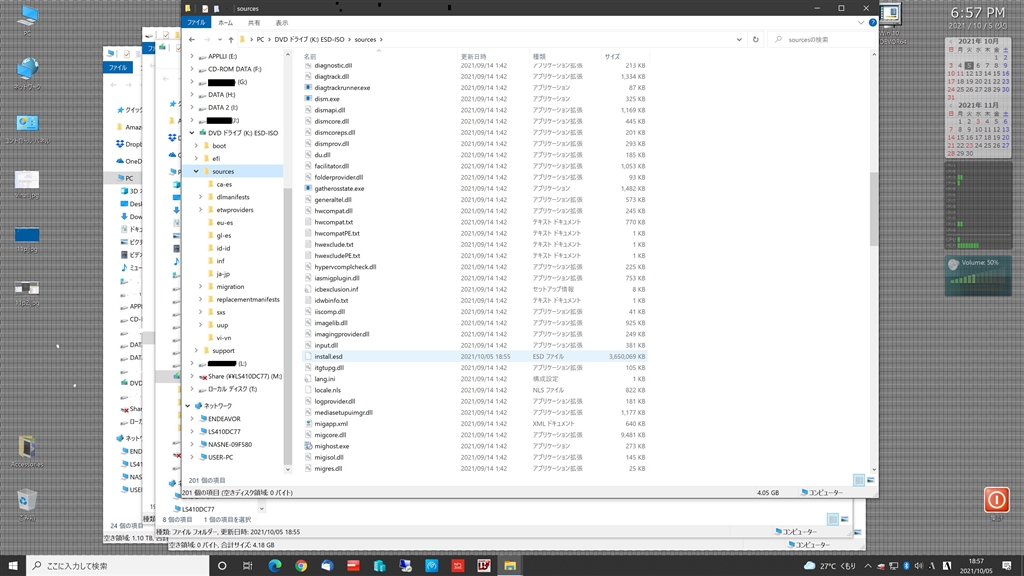This screenshot has width=1024, height=576.
Task: Select the hwcompat.txt file
Action: click(334, 222)
